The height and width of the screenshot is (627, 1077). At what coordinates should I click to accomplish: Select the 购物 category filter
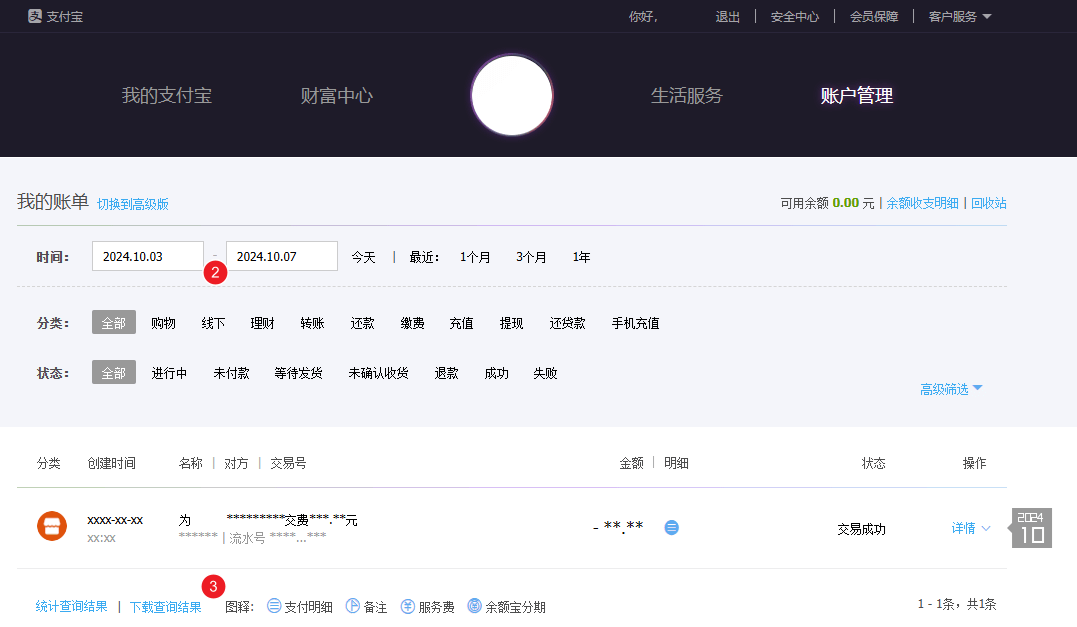click(x=163, y=323)
